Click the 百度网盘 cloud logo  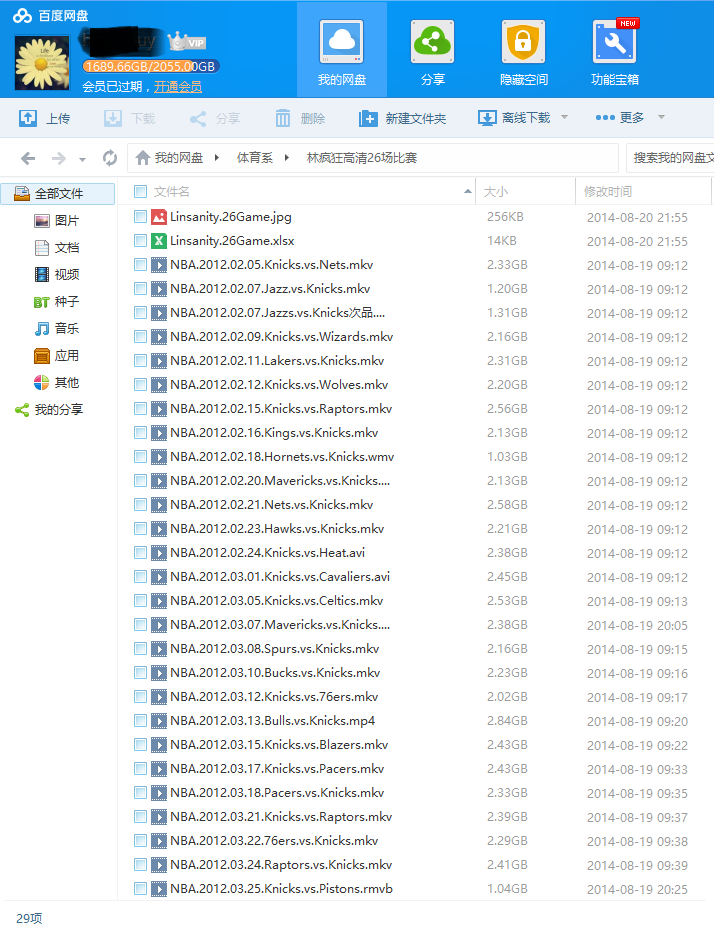(x=22, y=15)
